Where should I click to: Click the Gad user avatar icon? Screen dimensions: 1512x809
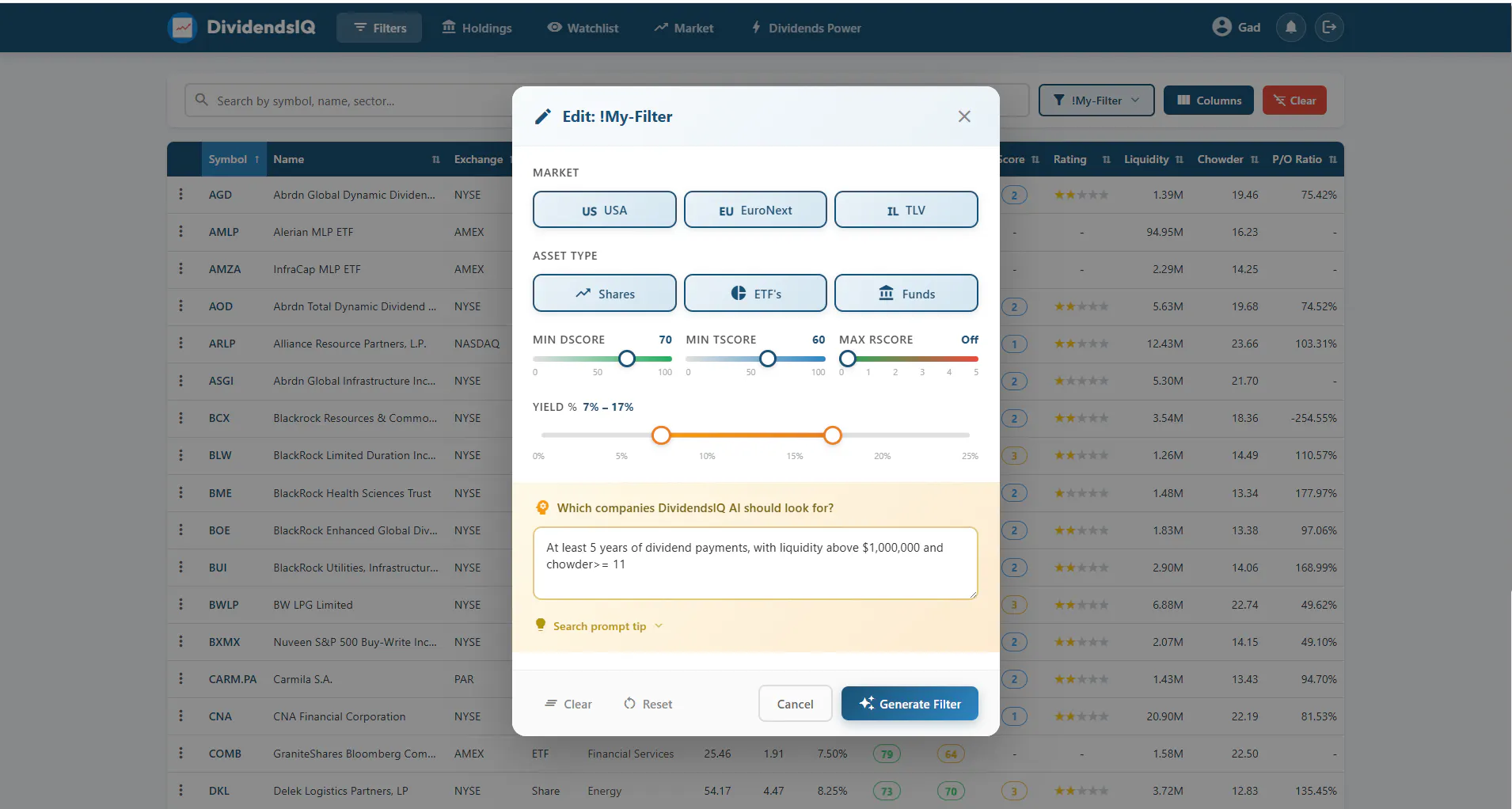click(1221, 27)
